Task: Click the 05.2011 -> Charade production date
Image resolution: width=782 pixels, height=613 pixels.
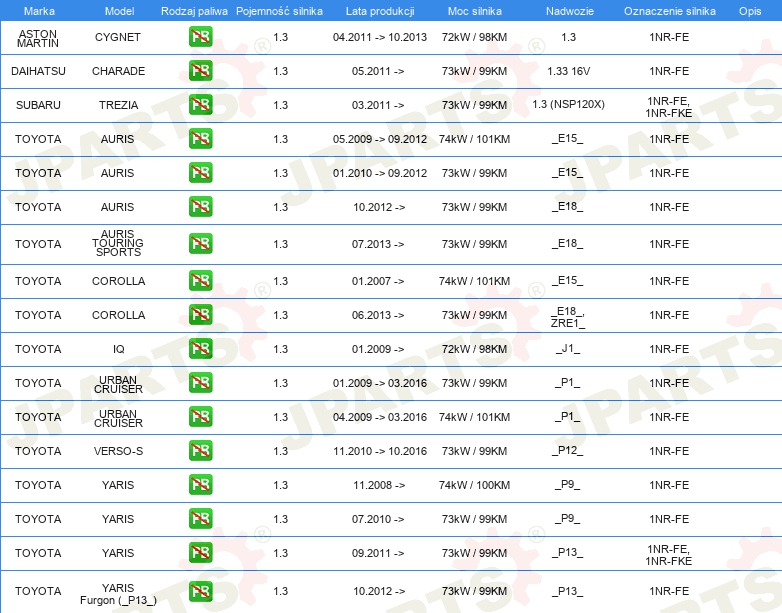Action: pos(378,71)
